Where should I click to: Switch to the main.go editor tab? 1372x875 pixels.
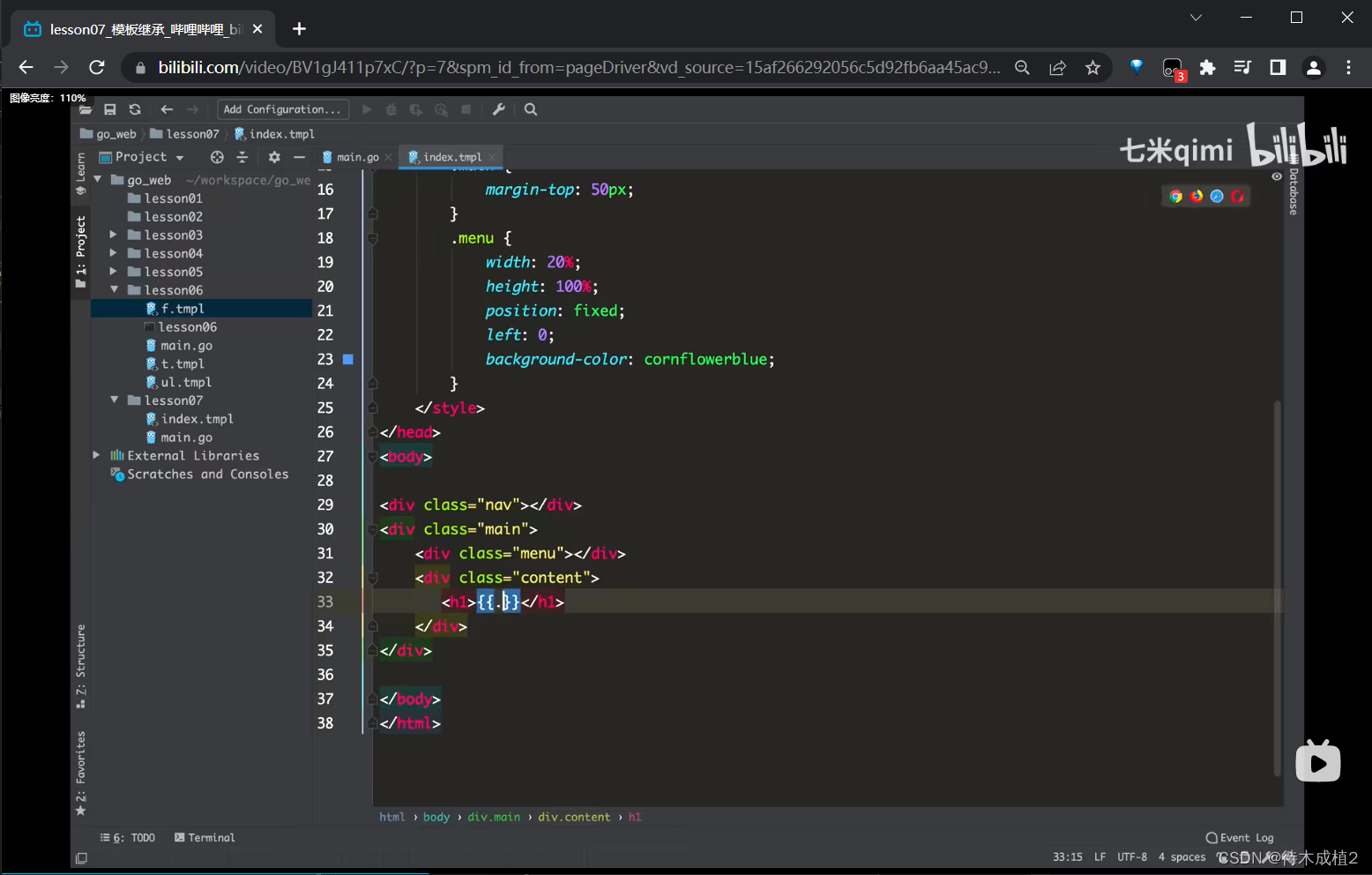357,157
